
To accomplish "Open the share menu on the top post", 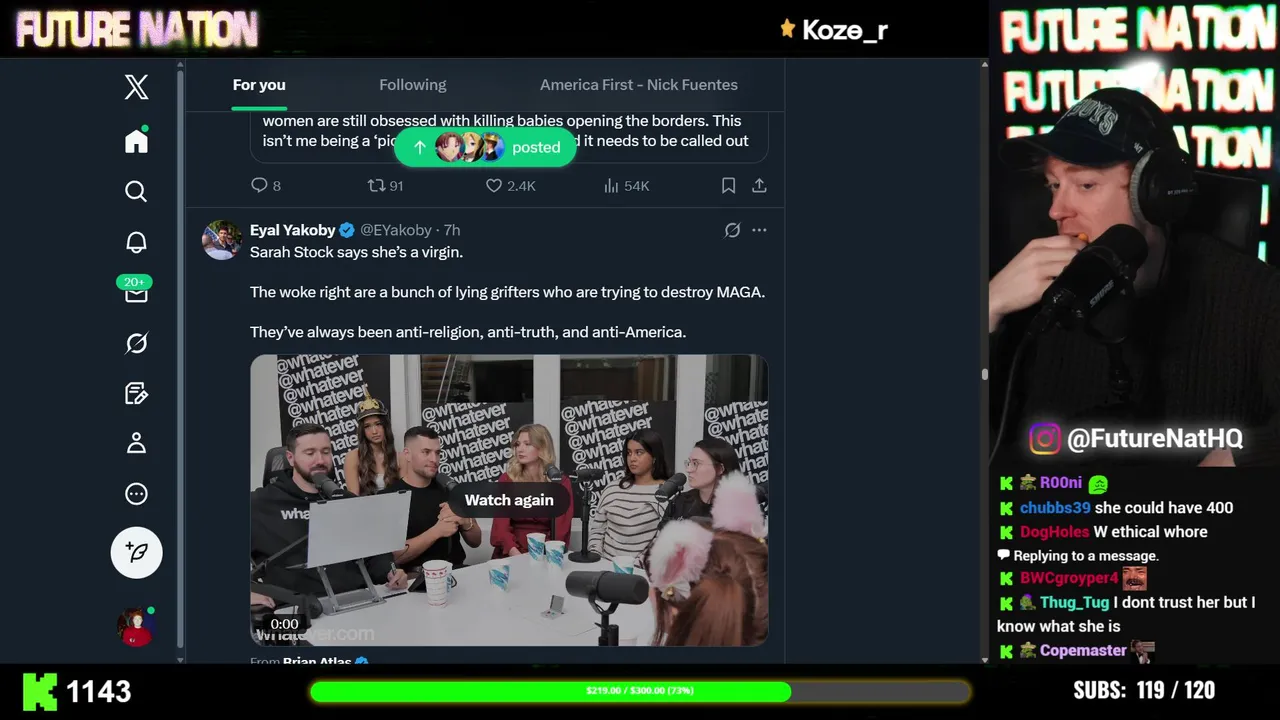I will tap(759, 186).
